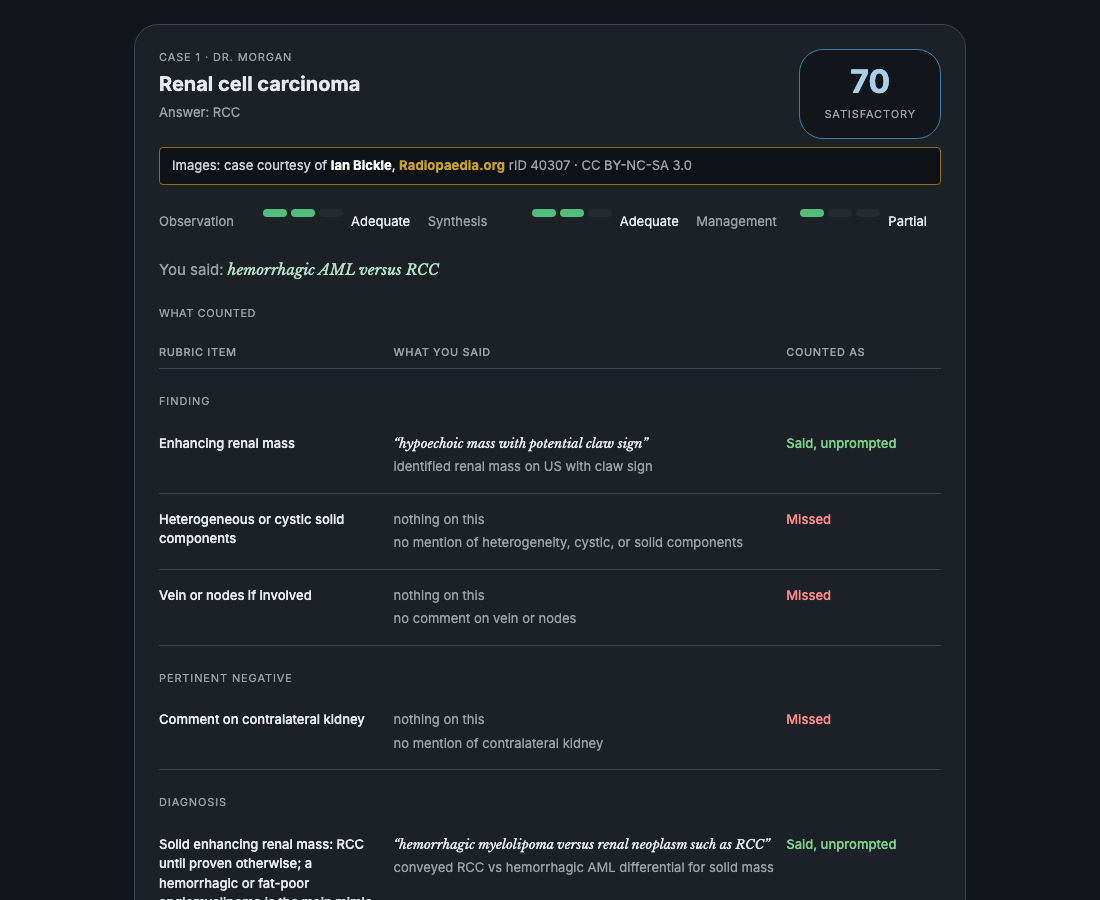
Task: Click 'nothing on this' in the Vein or nodes row
Action: click(x=438, y=596)
